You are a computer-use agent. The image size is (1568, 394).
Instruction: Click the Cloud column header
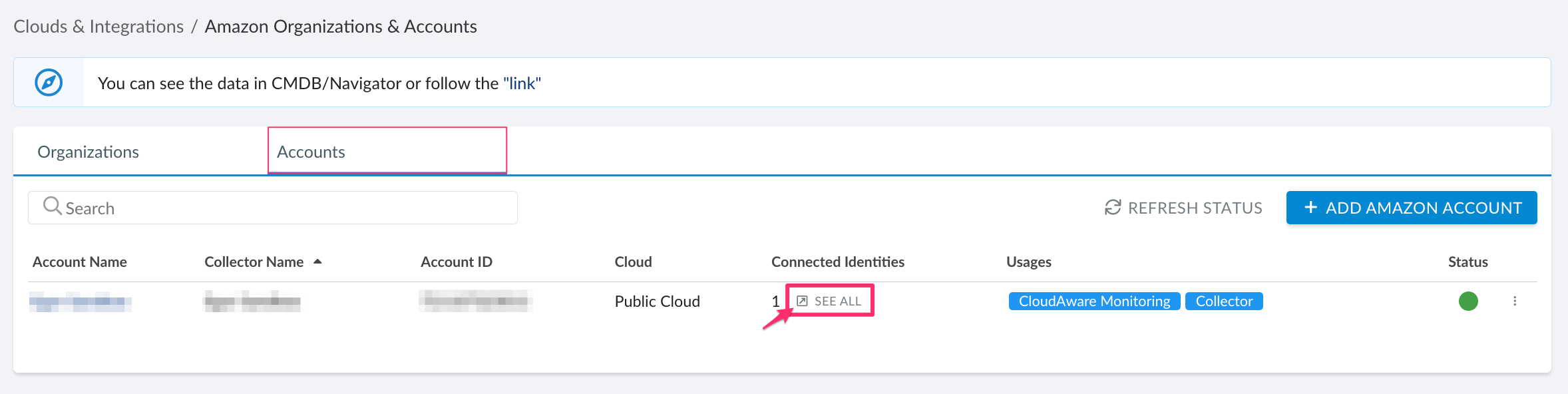coord(633,262)
